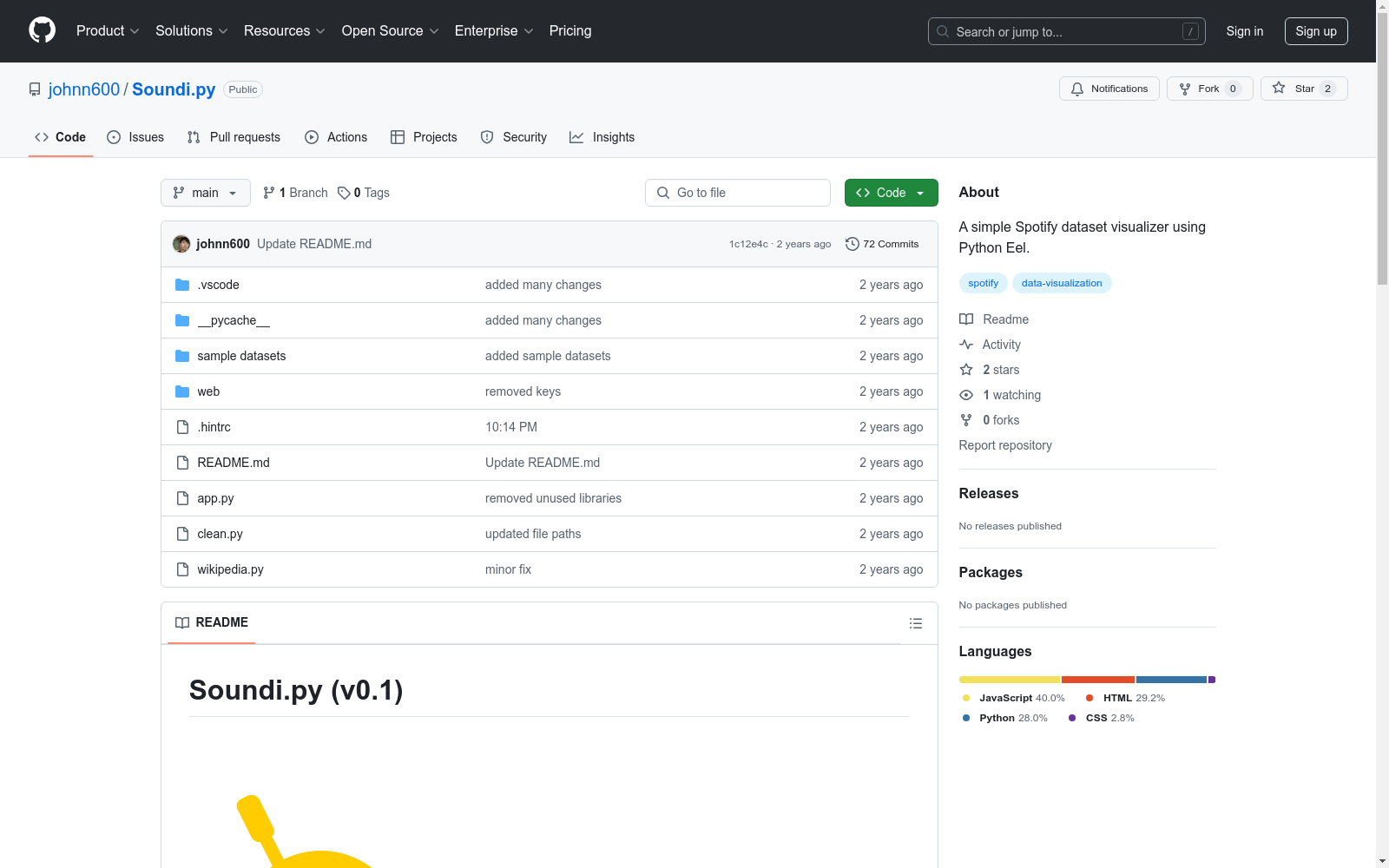Click the wikipedia.py file icon
1389x868 pixels.
(x=182, y=569)
